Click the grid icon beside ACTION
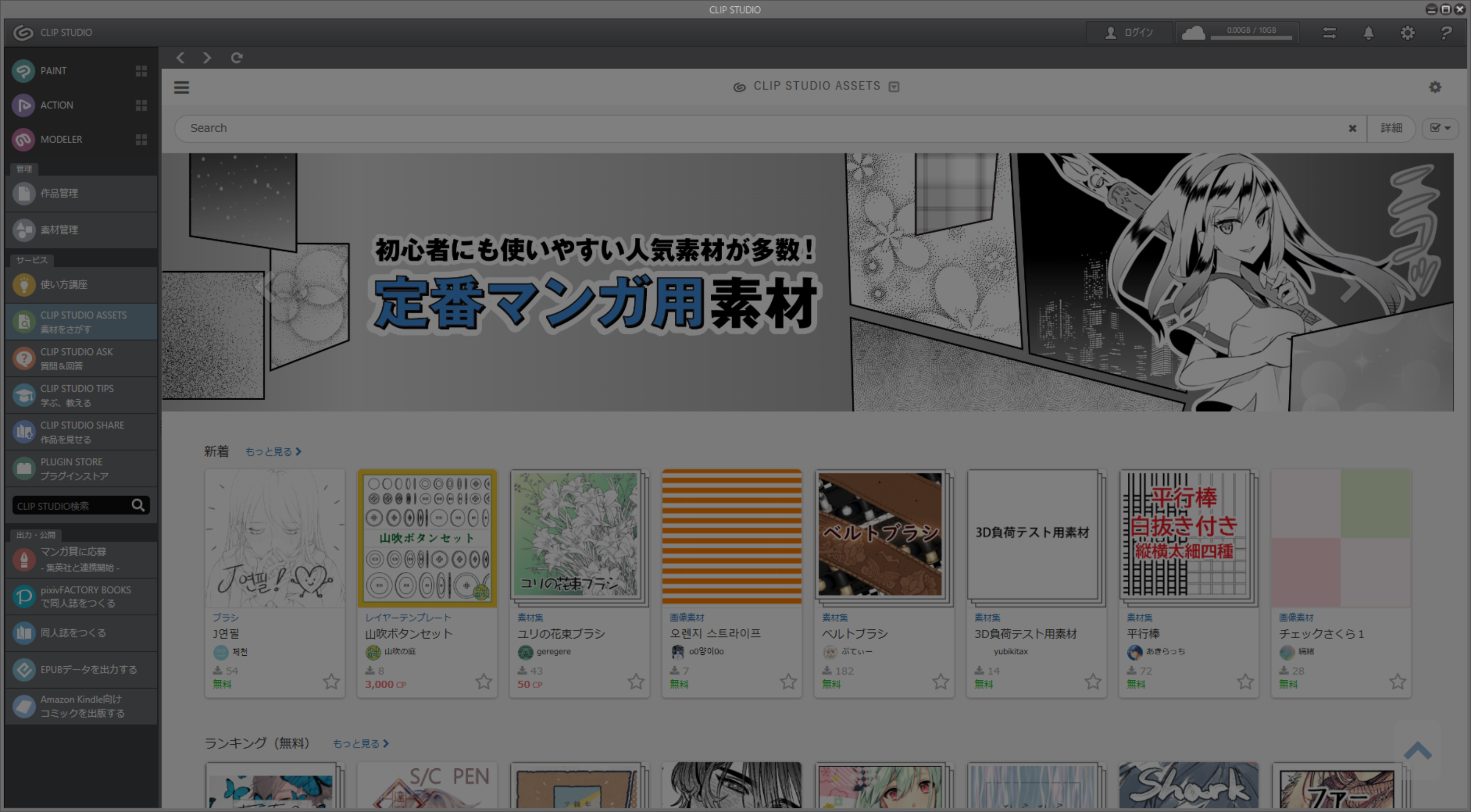The image size is (1471, 812). pos(141,105)
